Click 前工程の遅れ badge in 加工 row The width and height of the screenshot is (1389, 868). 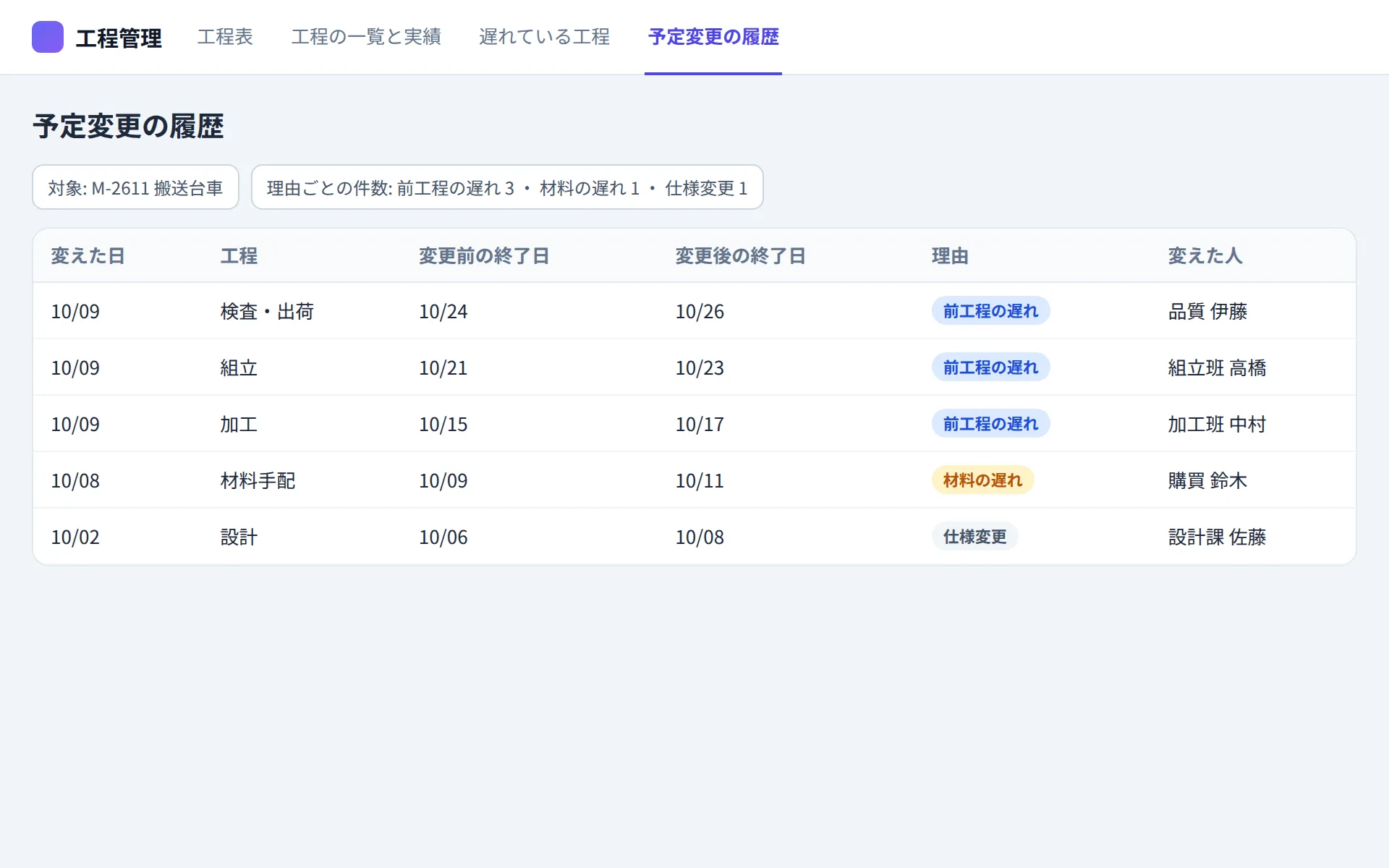coord(990,424)
